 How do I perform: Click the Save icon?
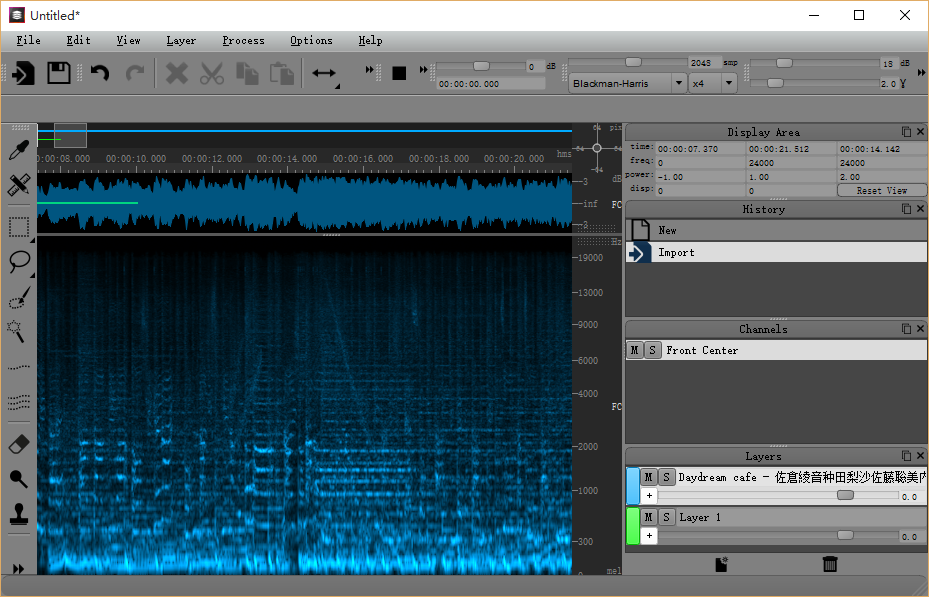point(57,72)
